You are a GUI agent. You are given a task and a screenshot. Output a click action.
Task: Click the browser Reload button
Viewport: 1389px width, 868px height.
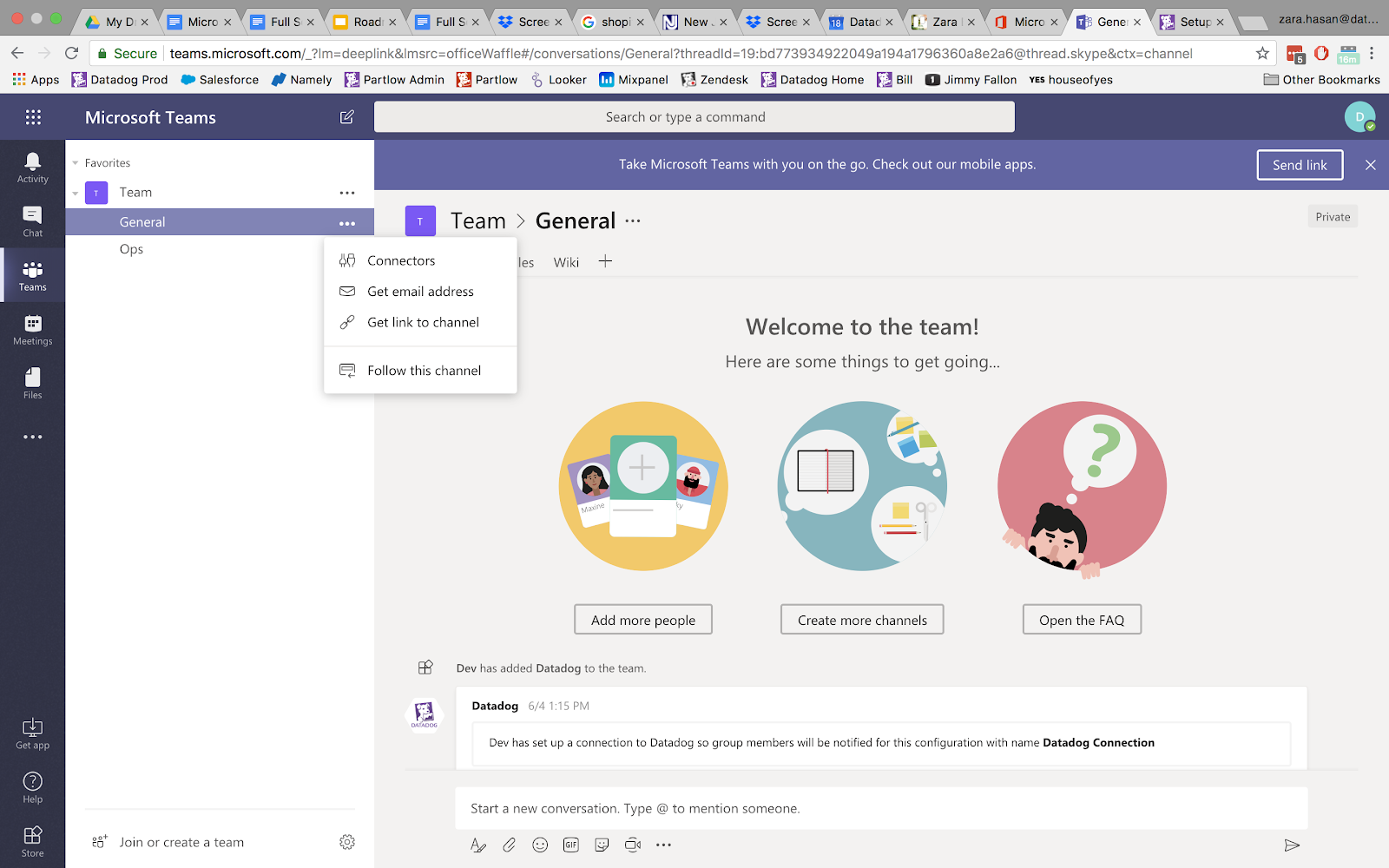tap(72, 53)
